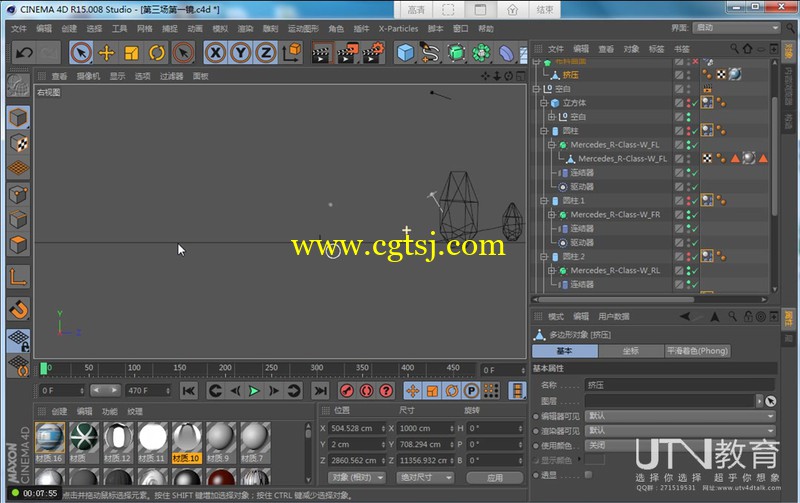Open the 对象(相对) coordinate mode dropdown

(357, 477)
